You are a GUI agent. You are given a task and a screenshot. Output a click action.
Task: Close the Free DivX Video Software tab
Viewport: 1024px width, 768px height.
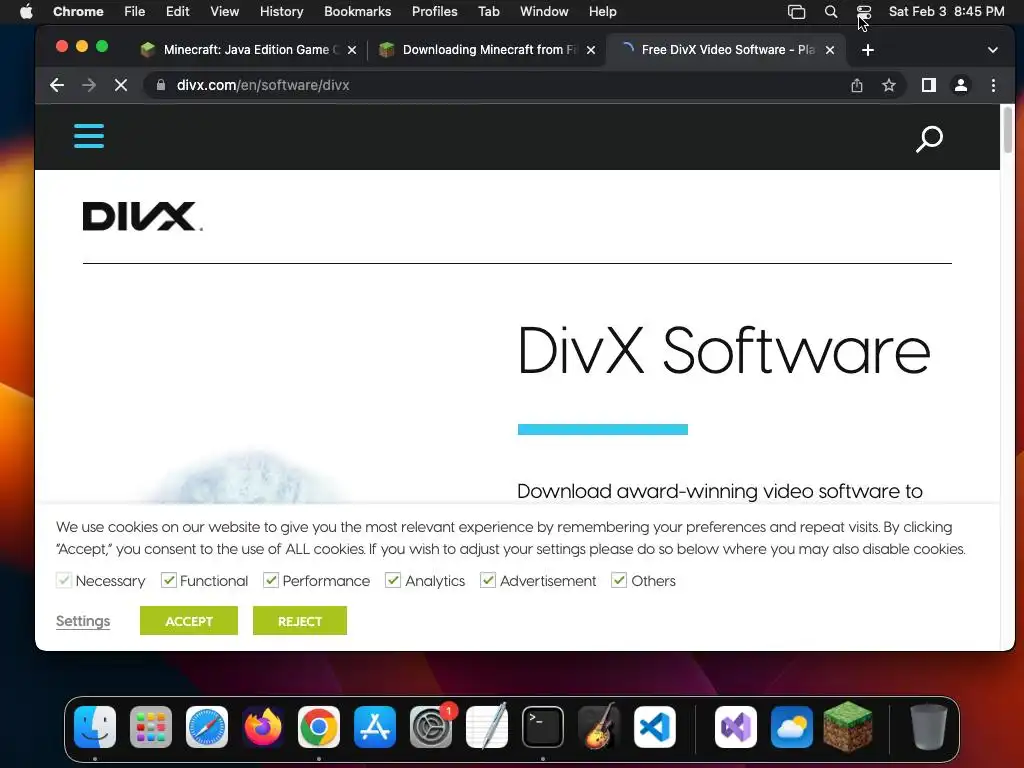[830, 50]
